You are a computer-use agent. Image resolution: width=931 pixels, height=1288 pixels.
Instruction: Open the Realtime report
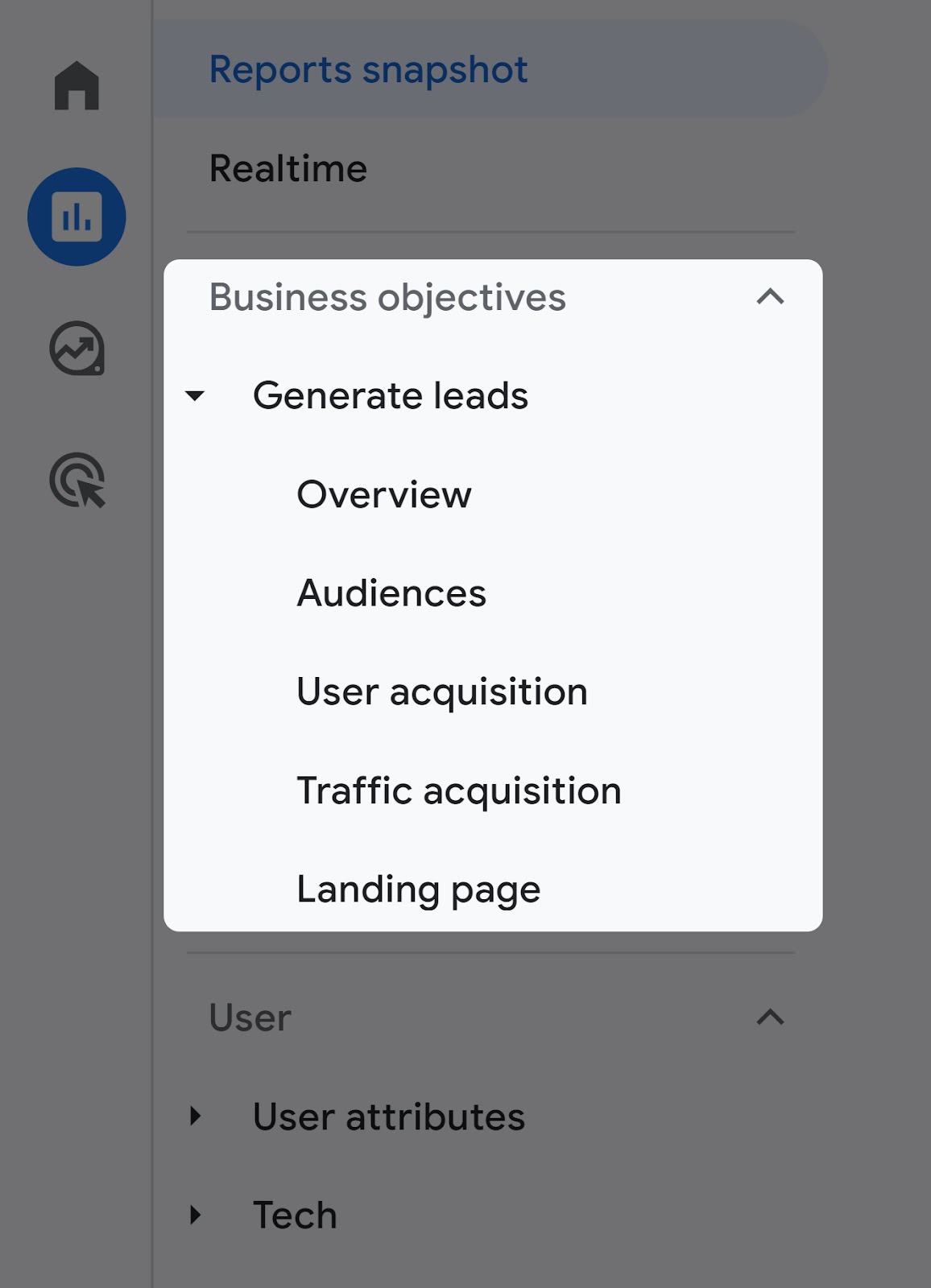pos(288,169)
